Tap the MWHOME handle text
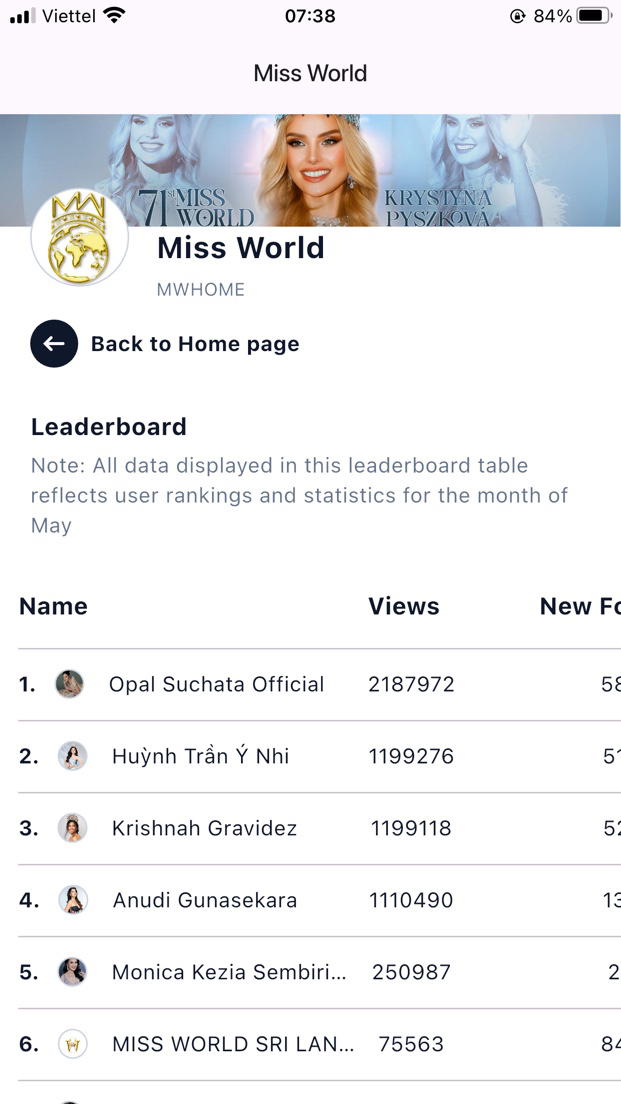This screenshot has height=1104, width=621. tap(200, 290)
